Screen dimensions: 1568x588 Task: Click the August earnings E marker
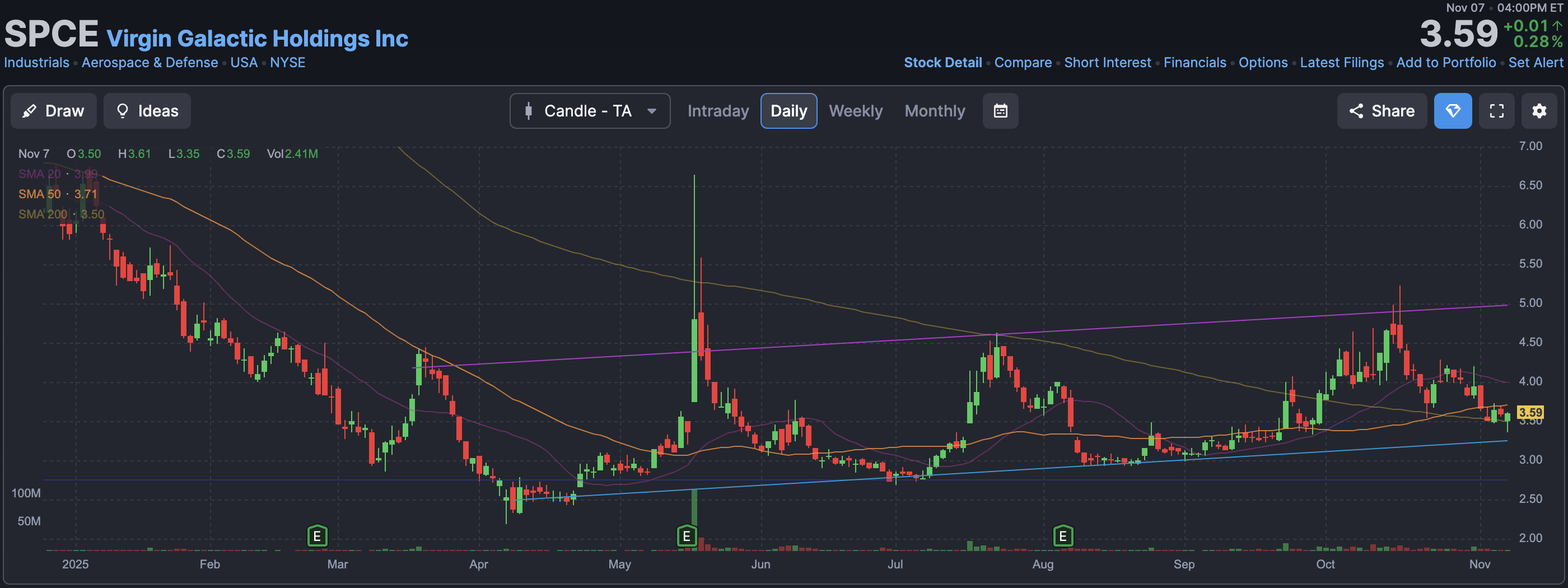tap(1063, 536)
